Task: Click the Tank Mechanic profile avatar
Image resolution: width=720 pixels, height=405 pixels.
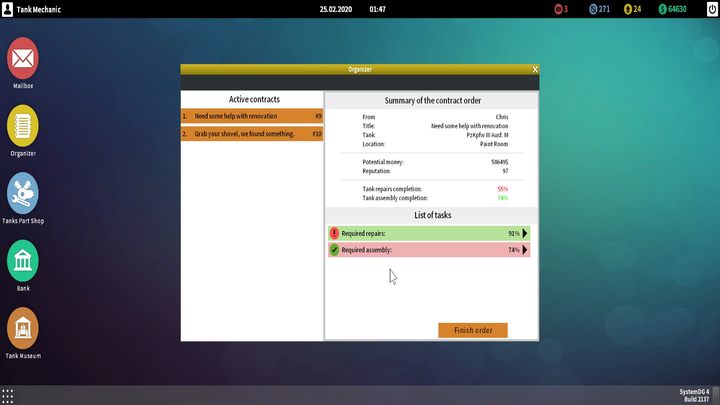Action: tap(8, 9)
